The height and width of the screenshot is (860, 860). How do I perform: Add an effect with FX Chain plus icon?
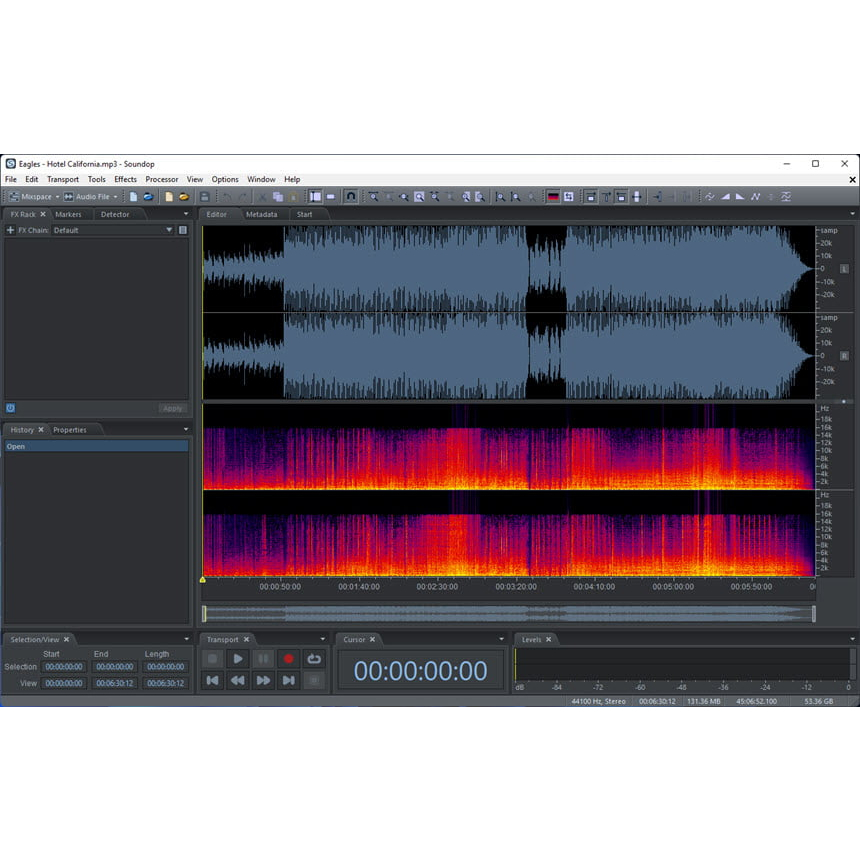10,230
